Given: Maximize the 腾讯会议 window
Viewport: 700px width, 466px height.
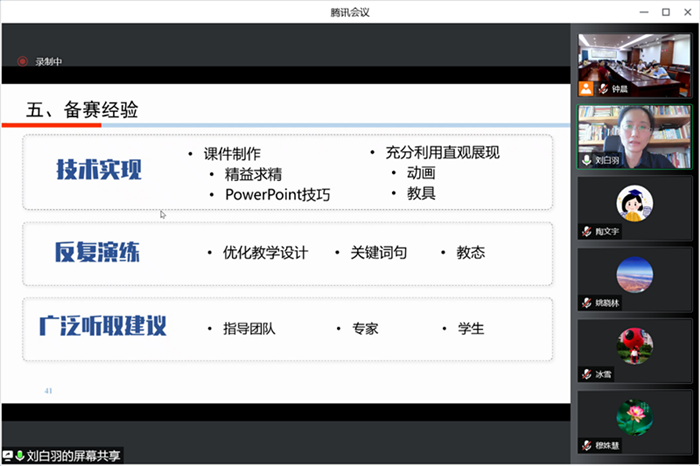Looking at the screenshot, I should click(x=666, y=11).
